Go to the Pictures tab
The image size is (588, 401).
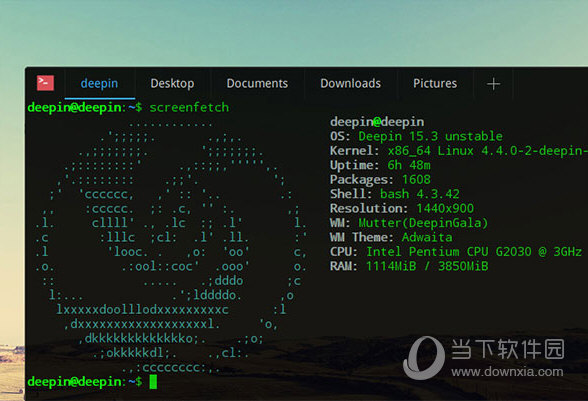(435, 83)
